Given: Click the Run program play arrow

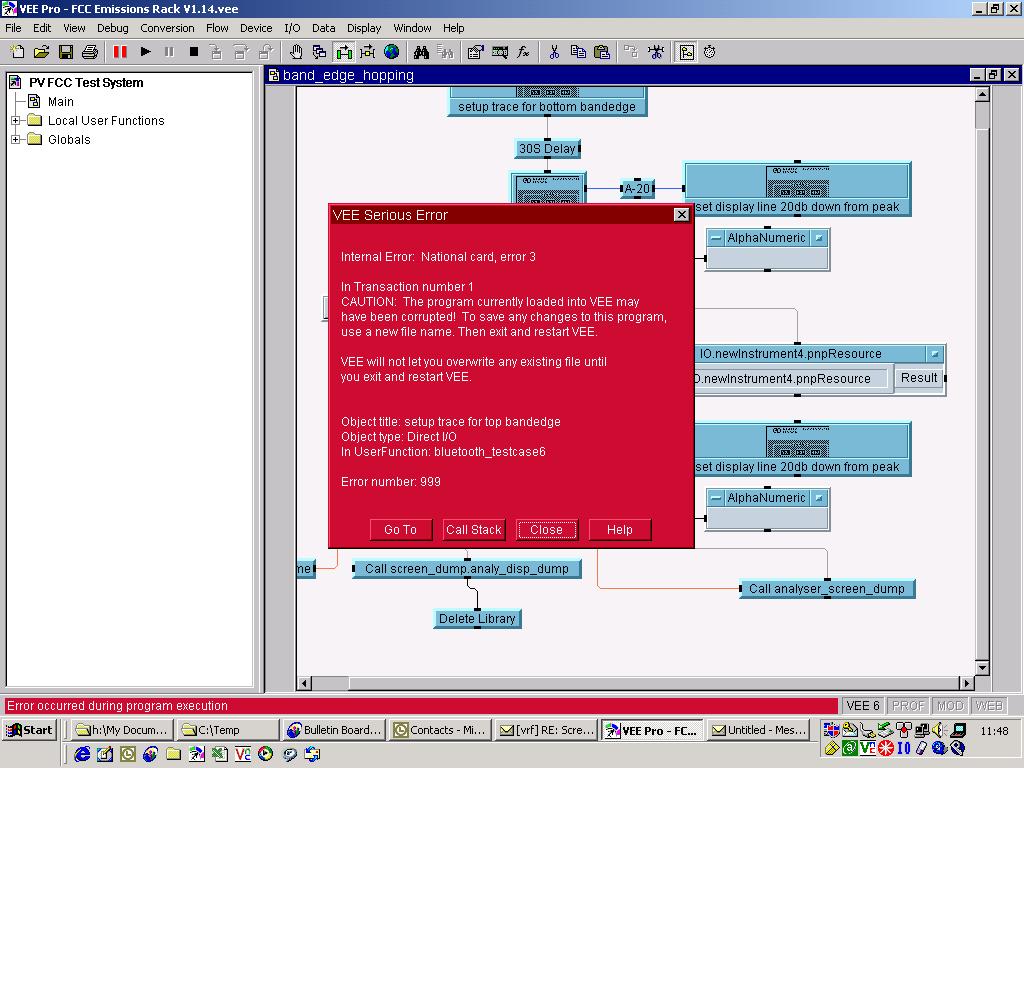Looking at the screenshot, I should point(146,52).
